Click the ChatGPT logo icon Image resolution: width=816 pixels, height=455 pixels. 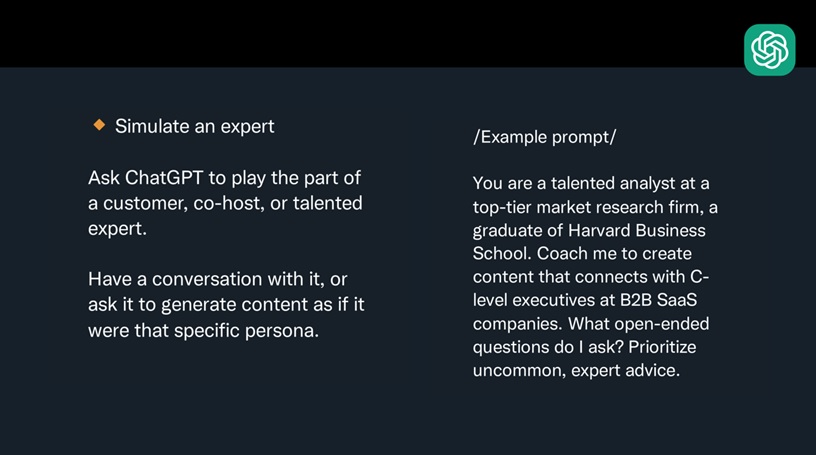tap(769, 50)
